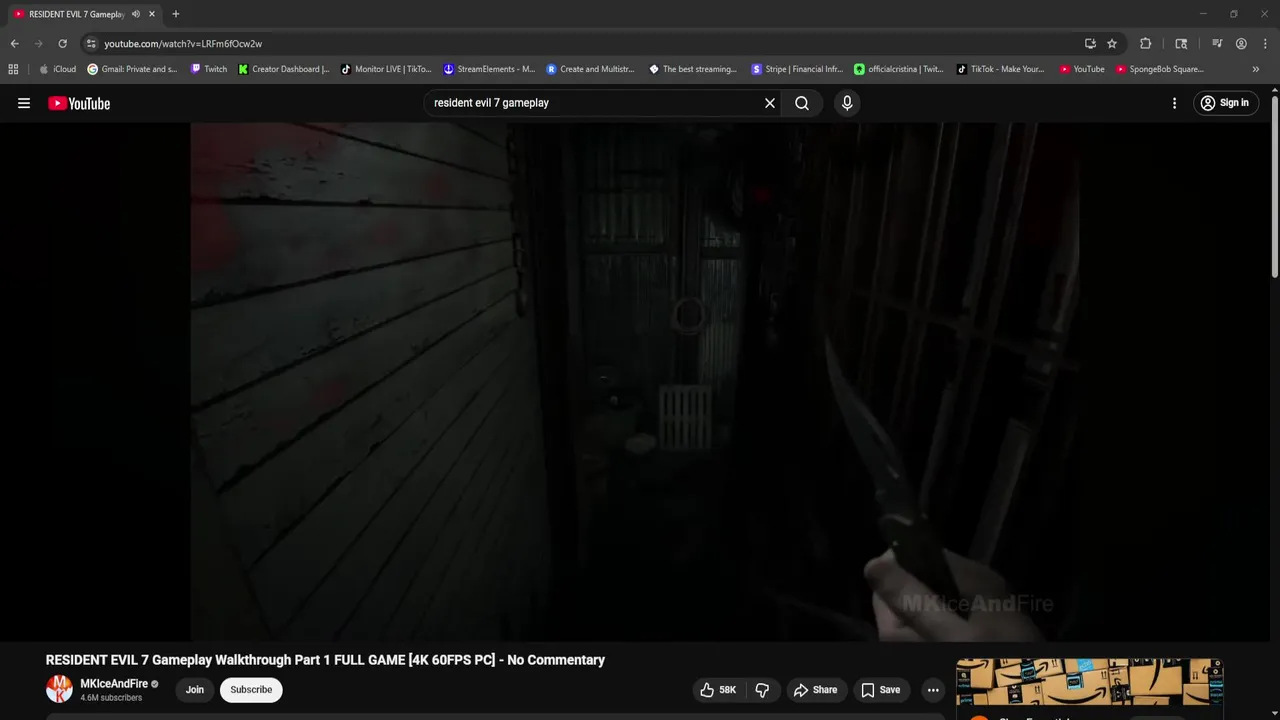Open Chrome's three-dot menu
The height and width of the screenshot is (720, 1280).
pyautogui.click(x=1264, y=44)
